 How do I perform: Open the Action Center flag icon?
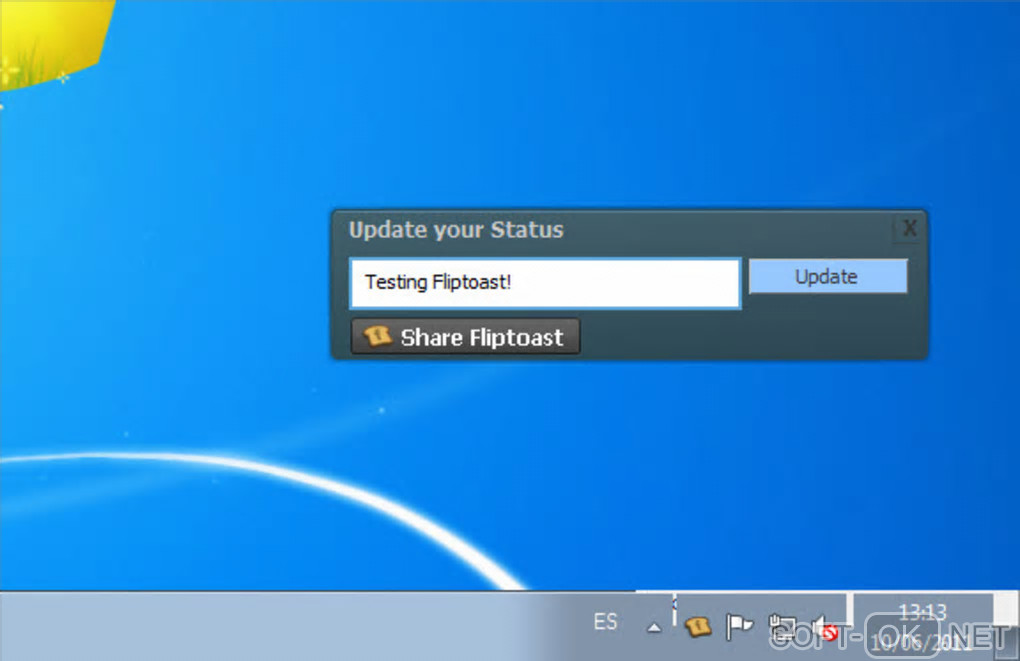(x=739, y=627)
